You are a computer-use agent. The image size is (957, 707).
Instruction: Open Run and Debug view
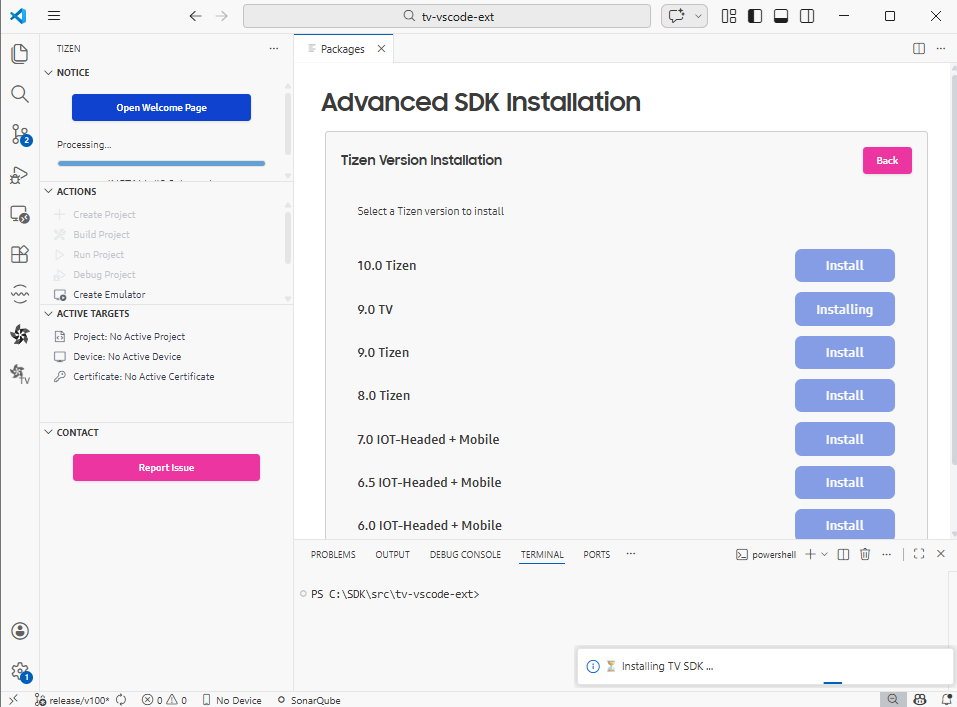[x=19, y=175]
